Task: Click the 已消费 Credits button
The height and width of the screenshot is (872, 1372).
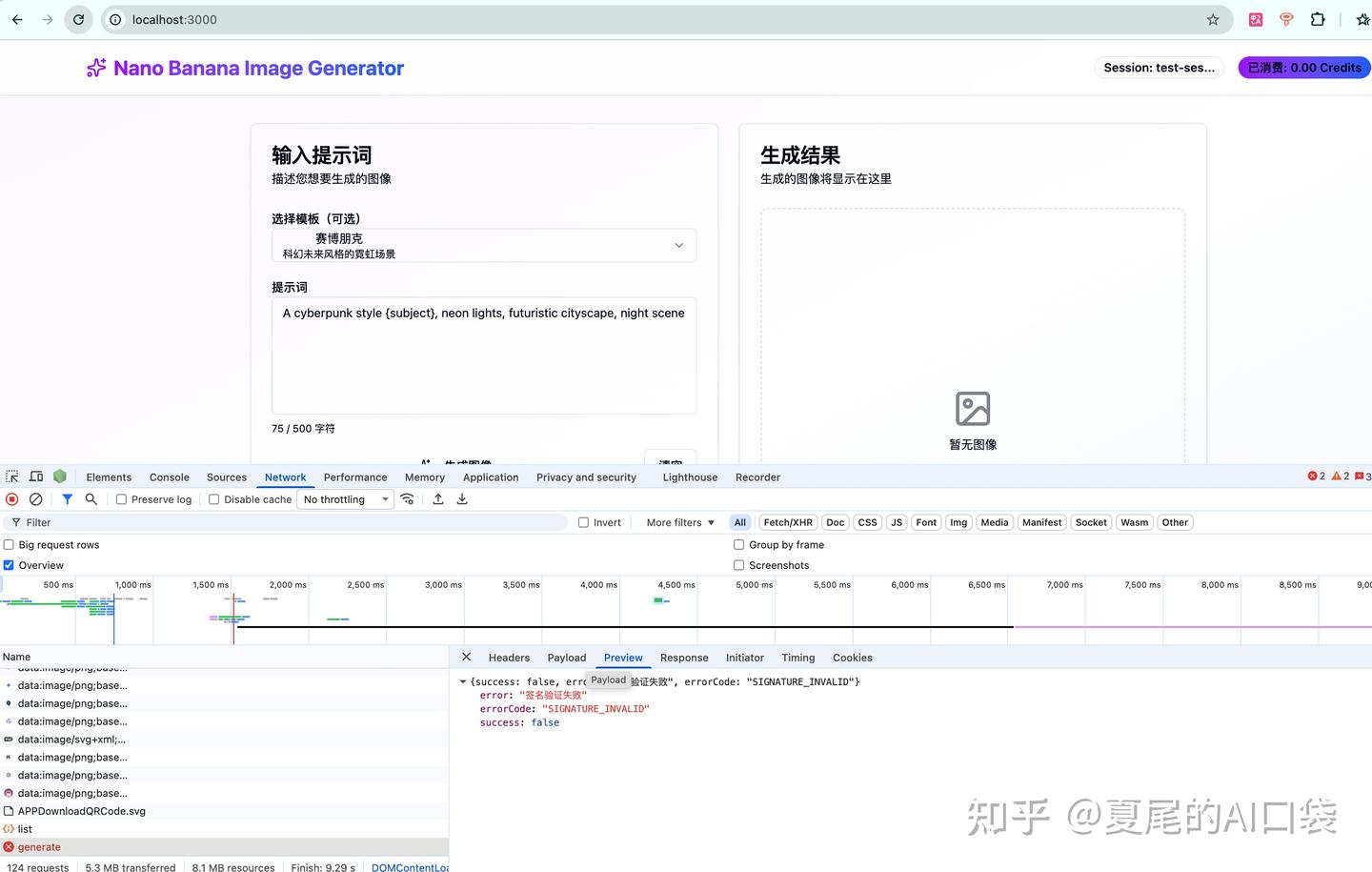Action: pyautogui.click(x=1302, y=67)
